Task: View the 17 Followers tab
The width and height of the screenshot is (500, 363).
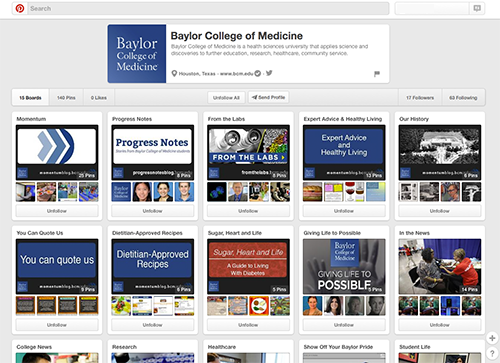Action: [x=420, y=98]
